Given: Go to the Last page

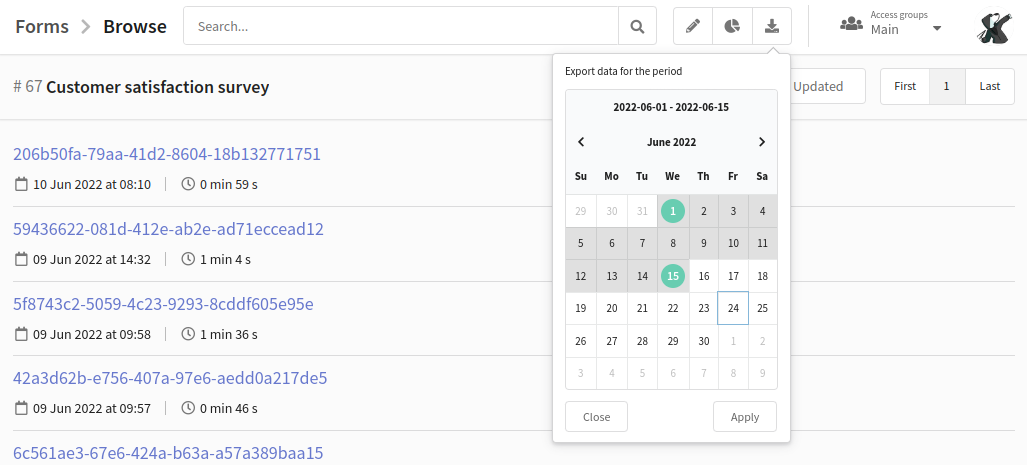Looking at the screenshot, I should click(990, 86).
